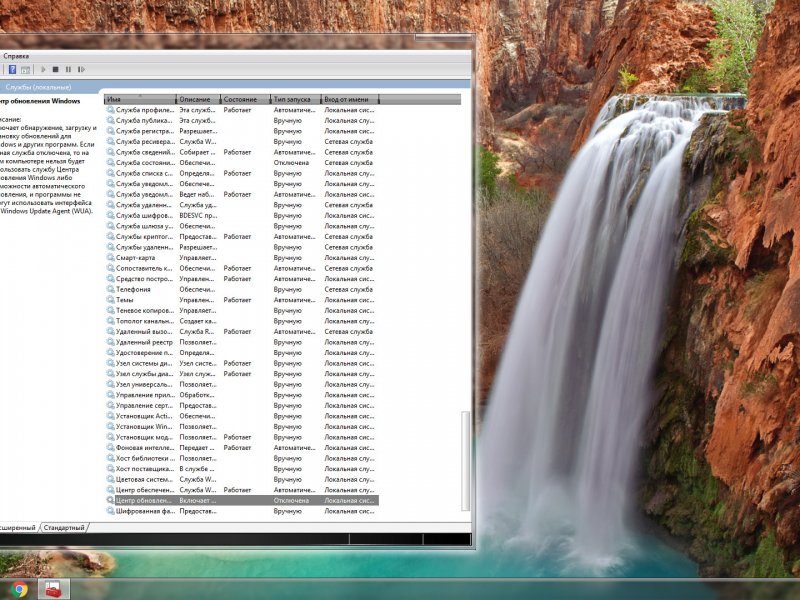This screenshot has width=800, height=600.
Task: Select the Смарт-карта service row
Action: point(242,258)
